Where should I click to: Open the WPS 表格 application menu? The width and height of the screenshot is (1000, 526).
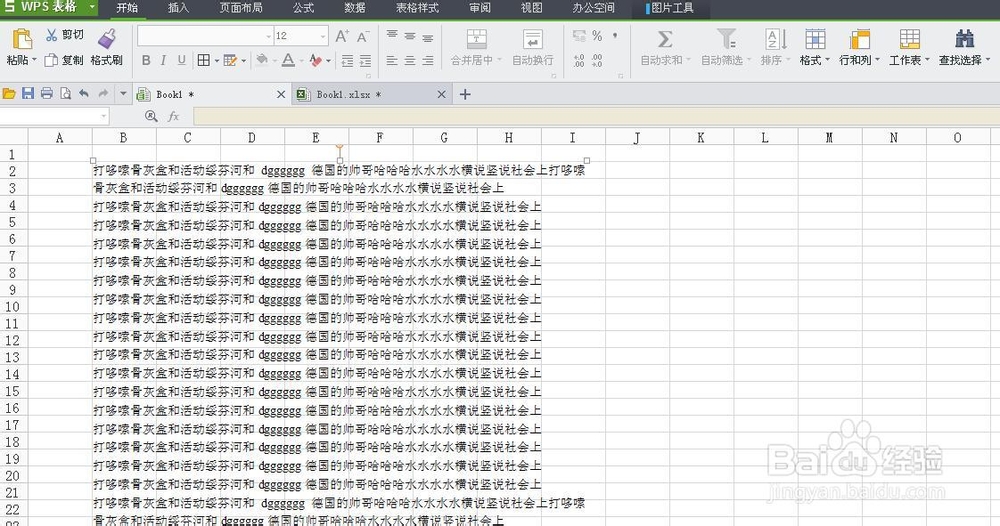[x=48, y=7]
